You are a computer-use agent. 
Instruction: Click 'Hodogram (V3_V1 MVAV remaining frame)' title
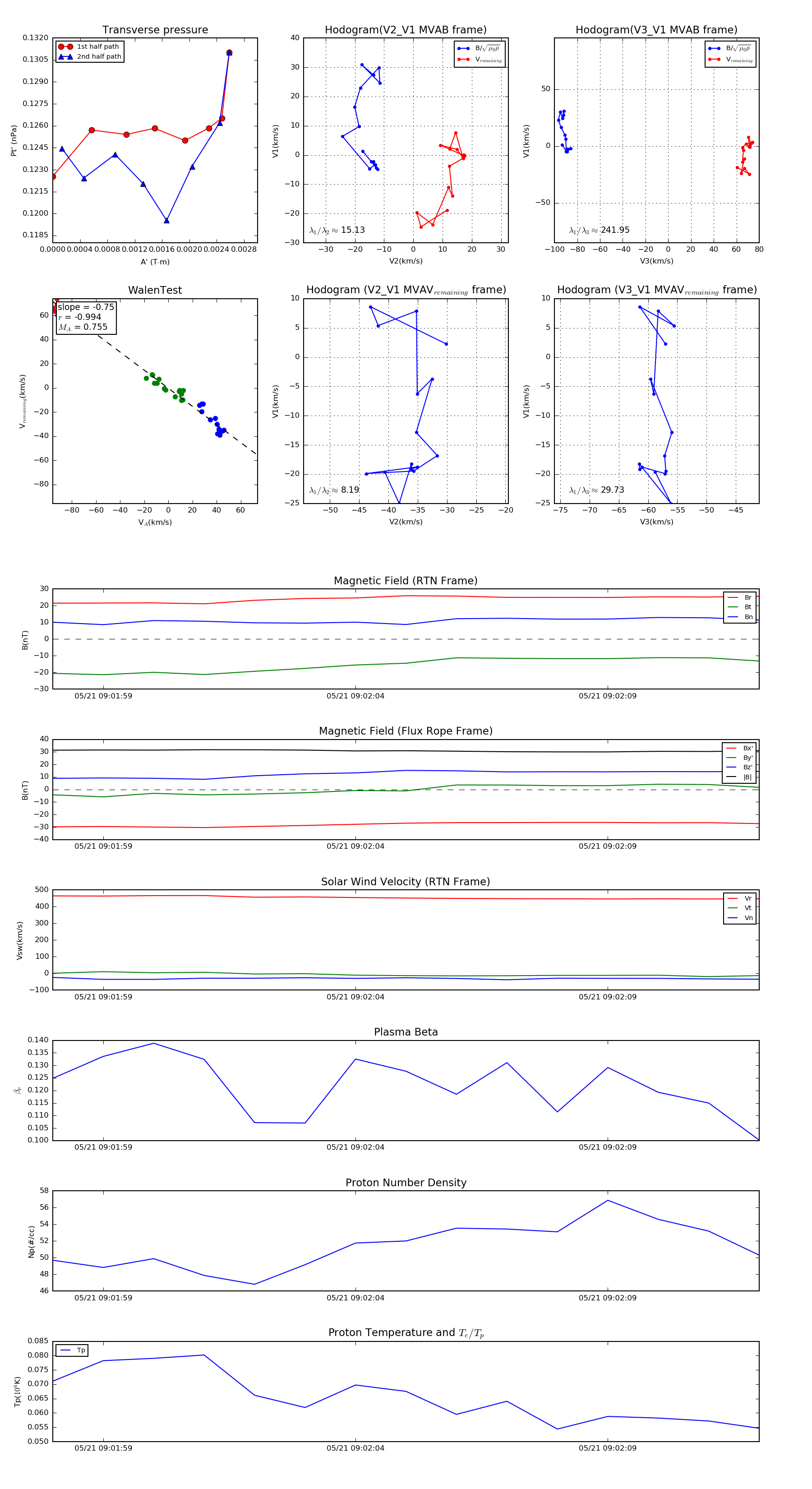tap(656, 290)
